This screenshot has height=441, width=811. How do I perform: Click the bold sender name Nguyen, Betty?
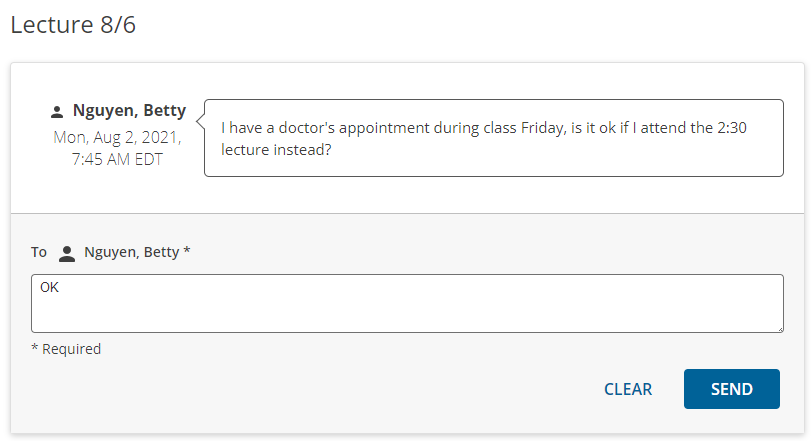tap(129, 111)
